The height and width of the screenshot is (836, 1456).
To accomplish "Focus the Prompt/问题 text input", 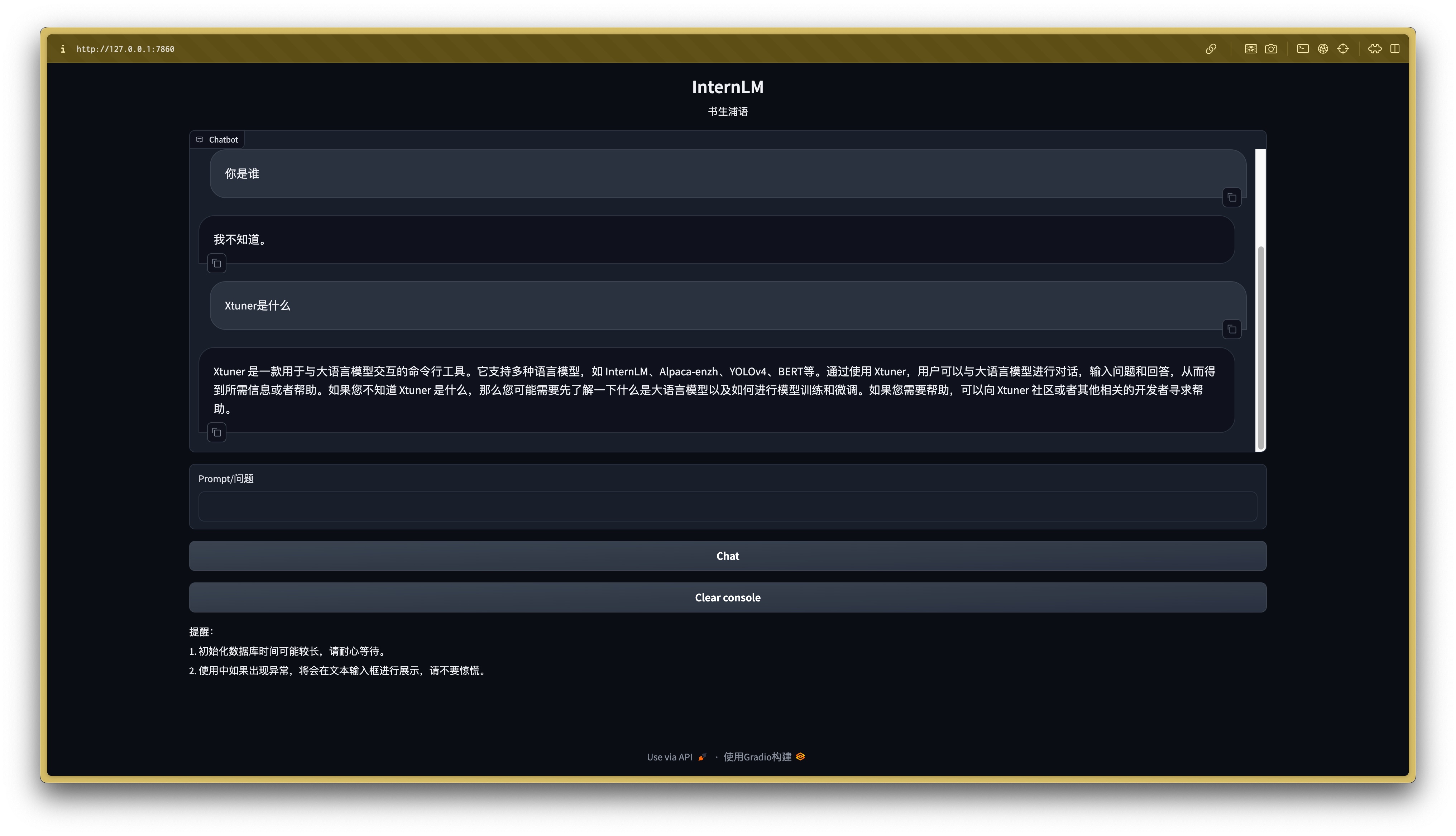I will click(x=727, y=506).
